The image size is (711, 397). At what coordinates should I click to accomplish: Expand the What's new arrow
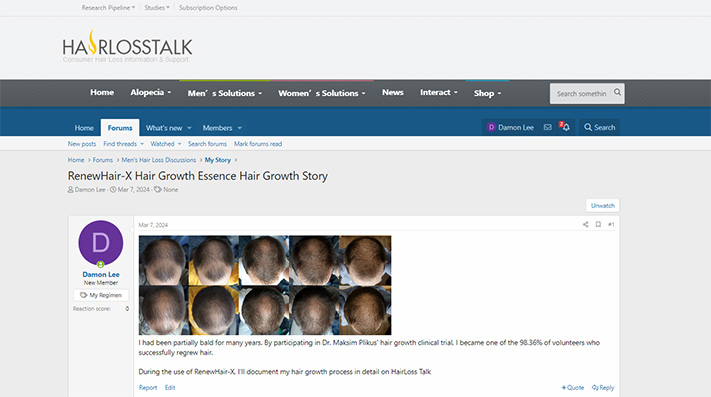click(189, 128)
